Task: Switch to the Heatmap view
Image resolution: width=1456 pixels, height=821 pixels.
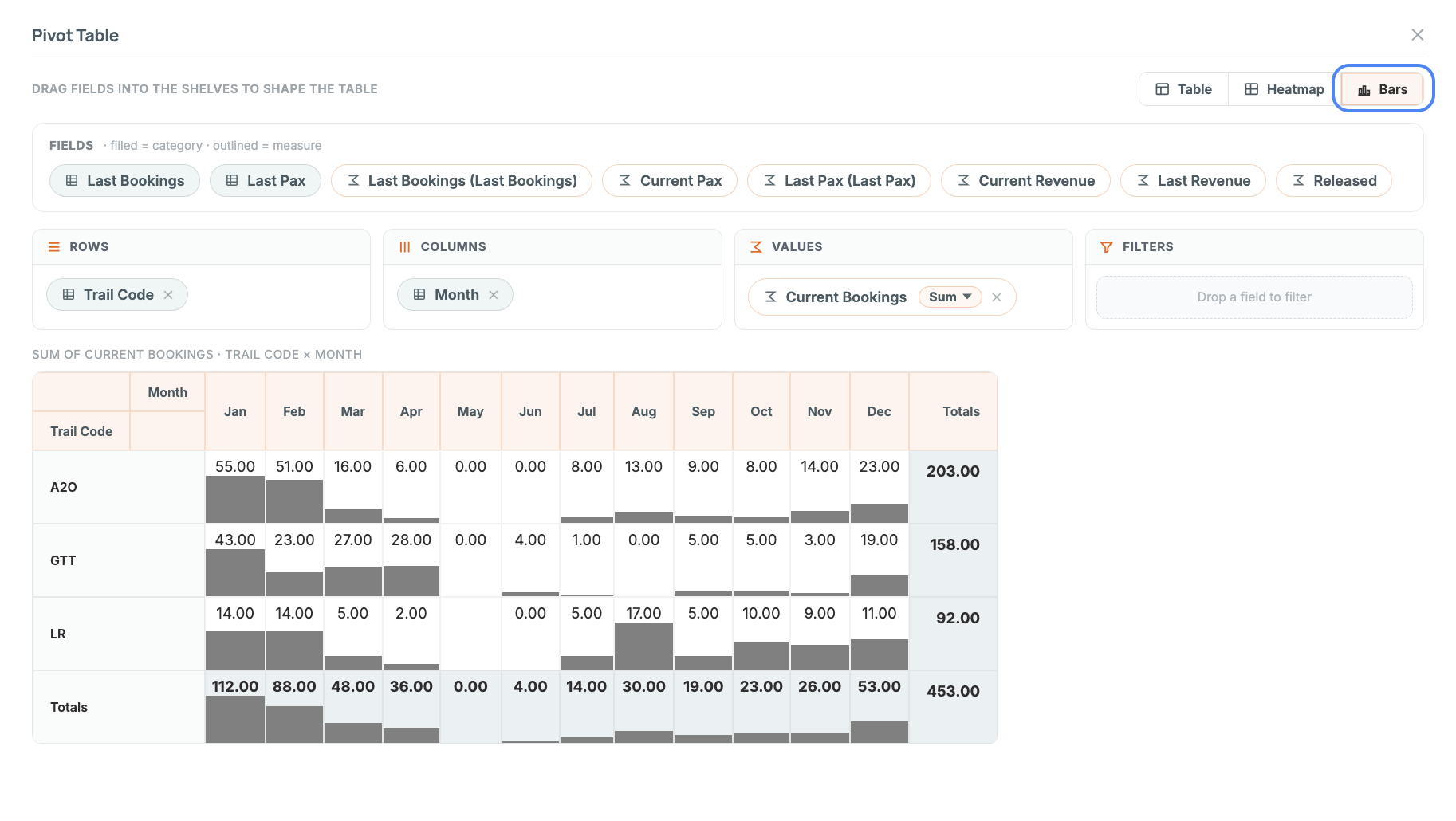Action: coord(1285,89)
